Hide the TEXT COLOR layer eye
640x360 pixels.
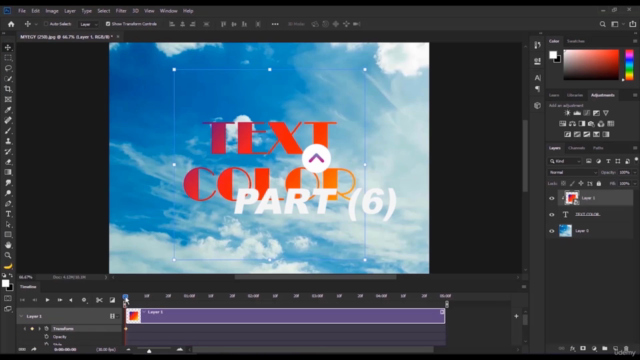tap(552, 215)
